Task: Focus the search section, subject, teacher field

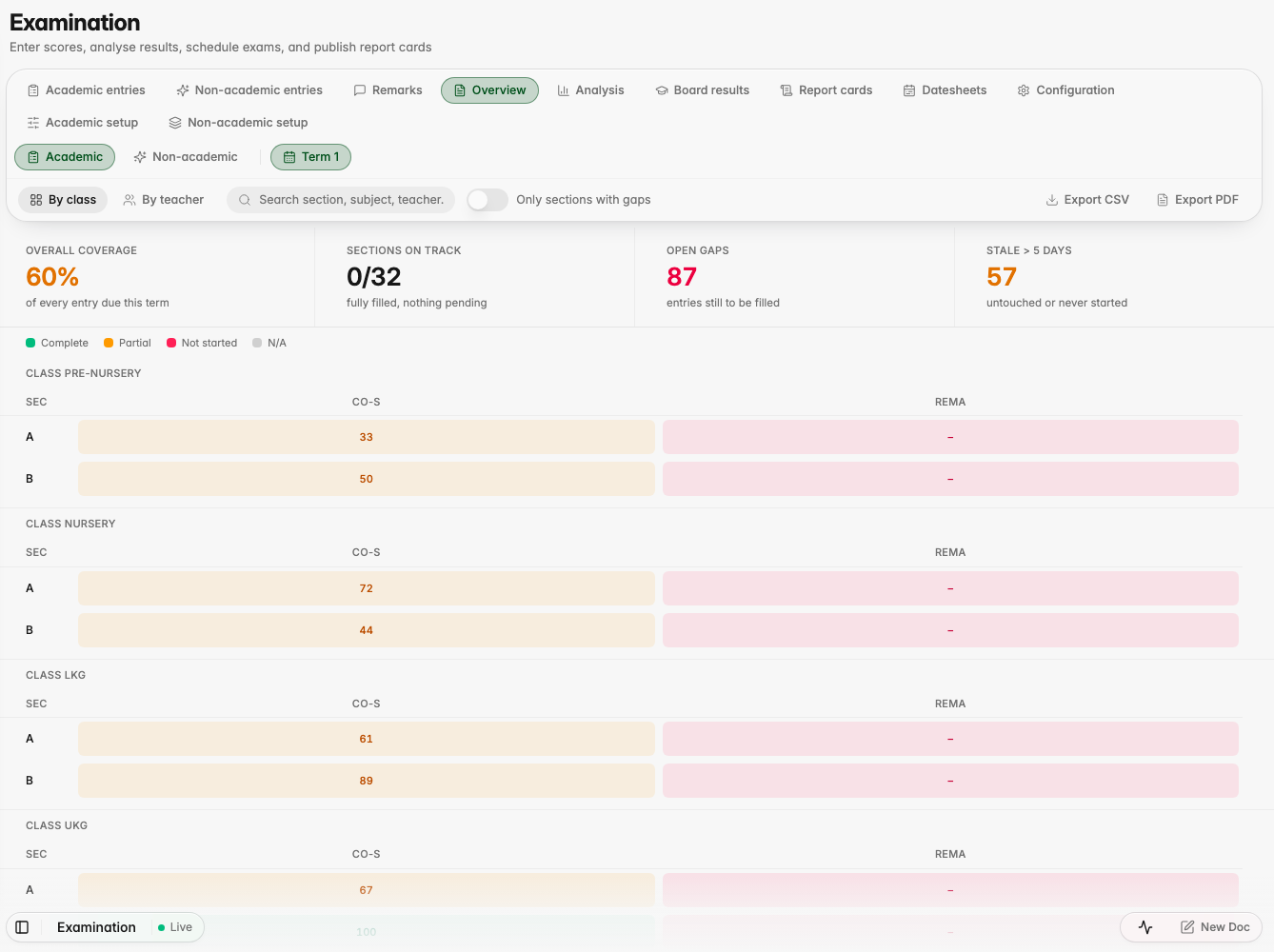Action: click(341, 200)
